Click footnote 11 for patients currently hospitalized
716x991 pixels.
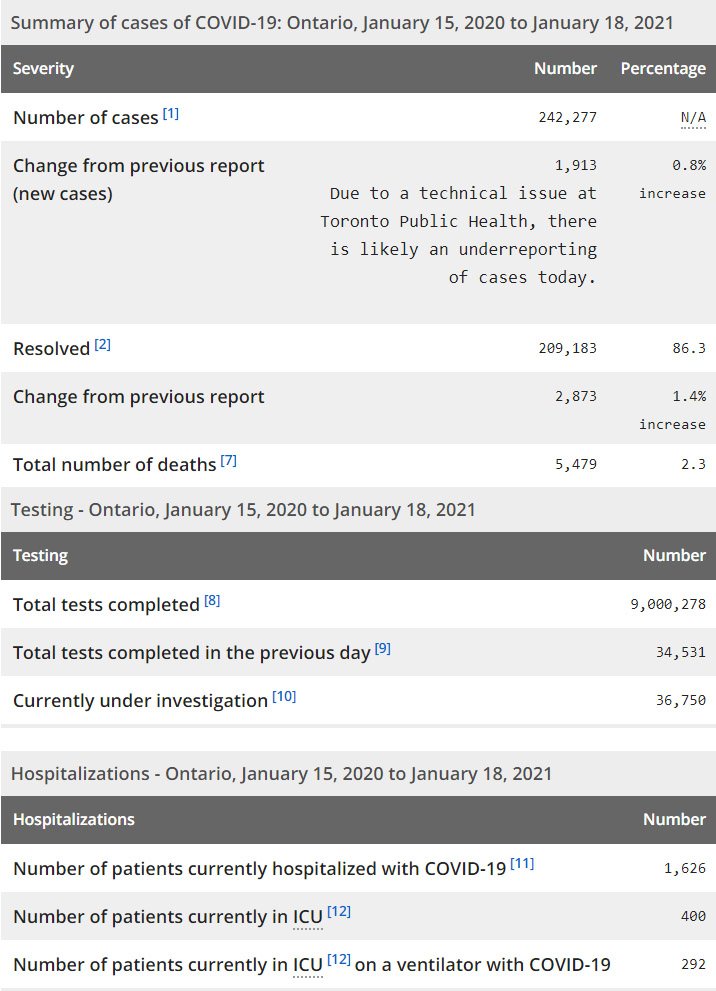pyautogui.click(x=522, y=864)
